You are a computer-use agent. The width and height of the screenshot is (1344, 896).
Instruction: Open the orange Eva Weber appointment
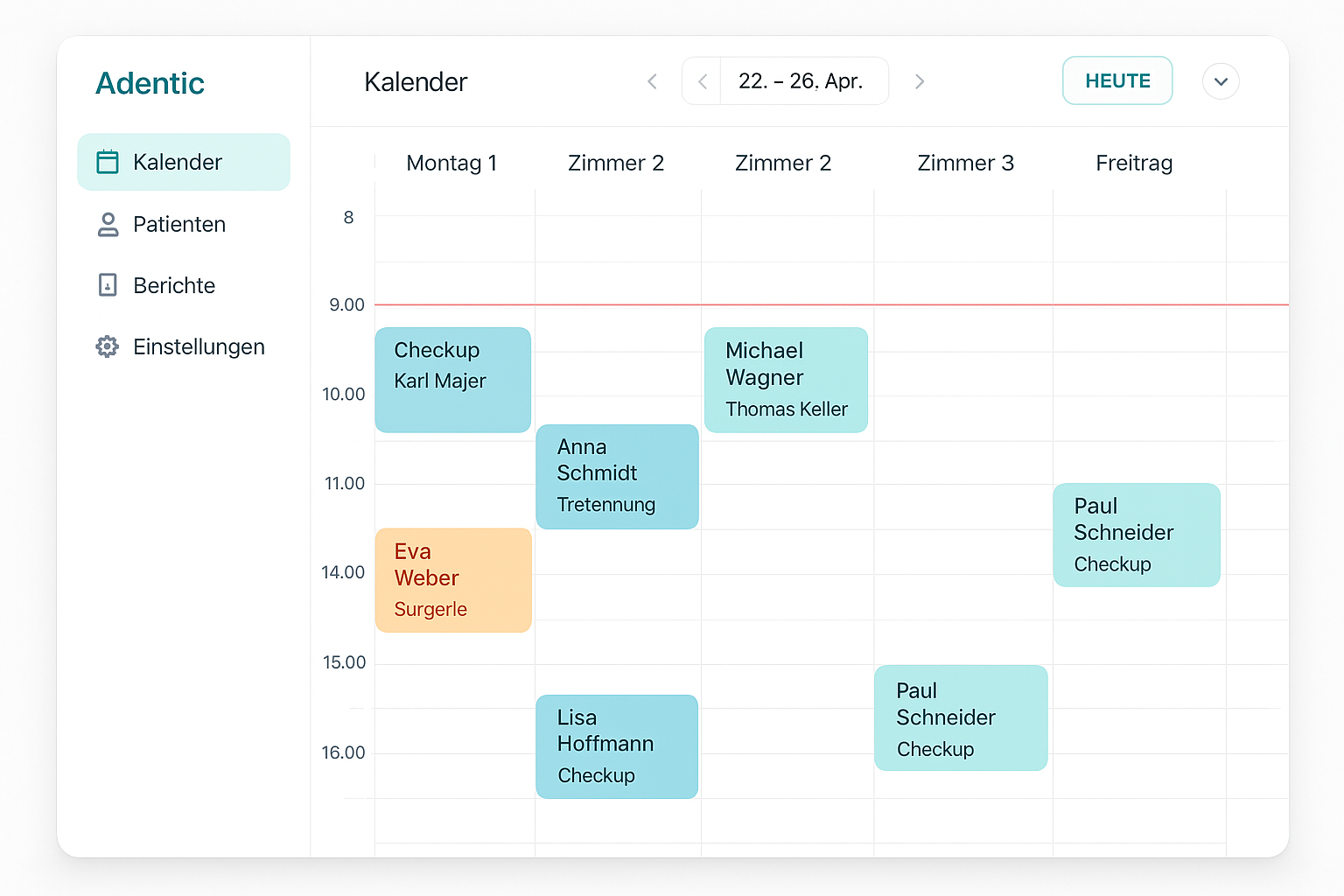(x=453, y=579)
